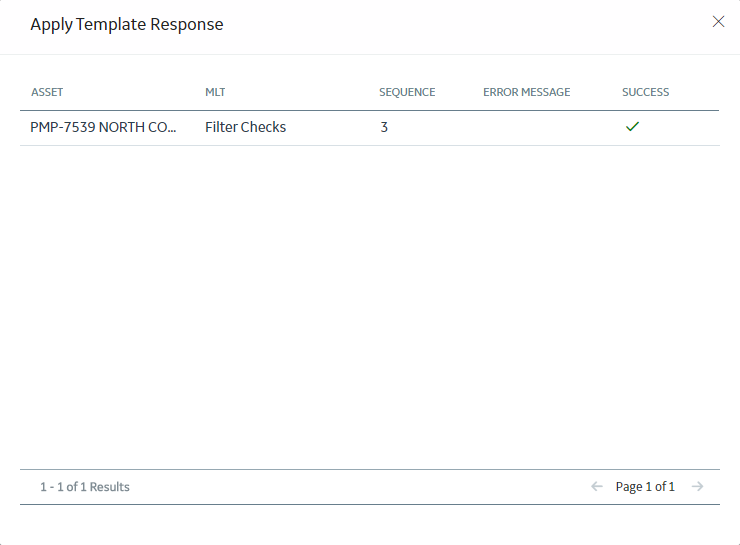
Task: Sort by the ERROR MESSAGE column header
Action: (527, 92)
